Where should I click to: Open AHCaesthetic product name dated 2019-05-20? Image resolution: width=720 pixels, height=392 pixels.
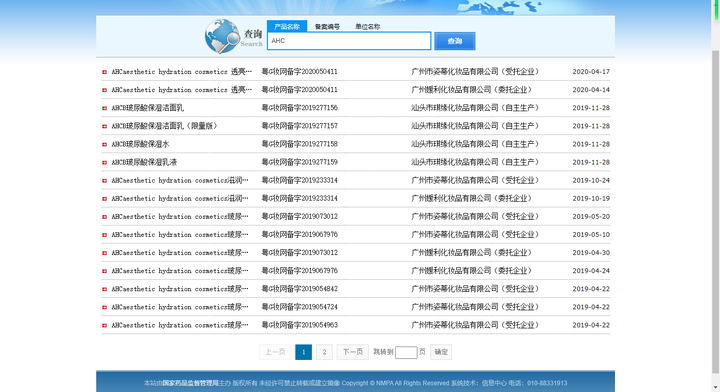pos(180,216)
